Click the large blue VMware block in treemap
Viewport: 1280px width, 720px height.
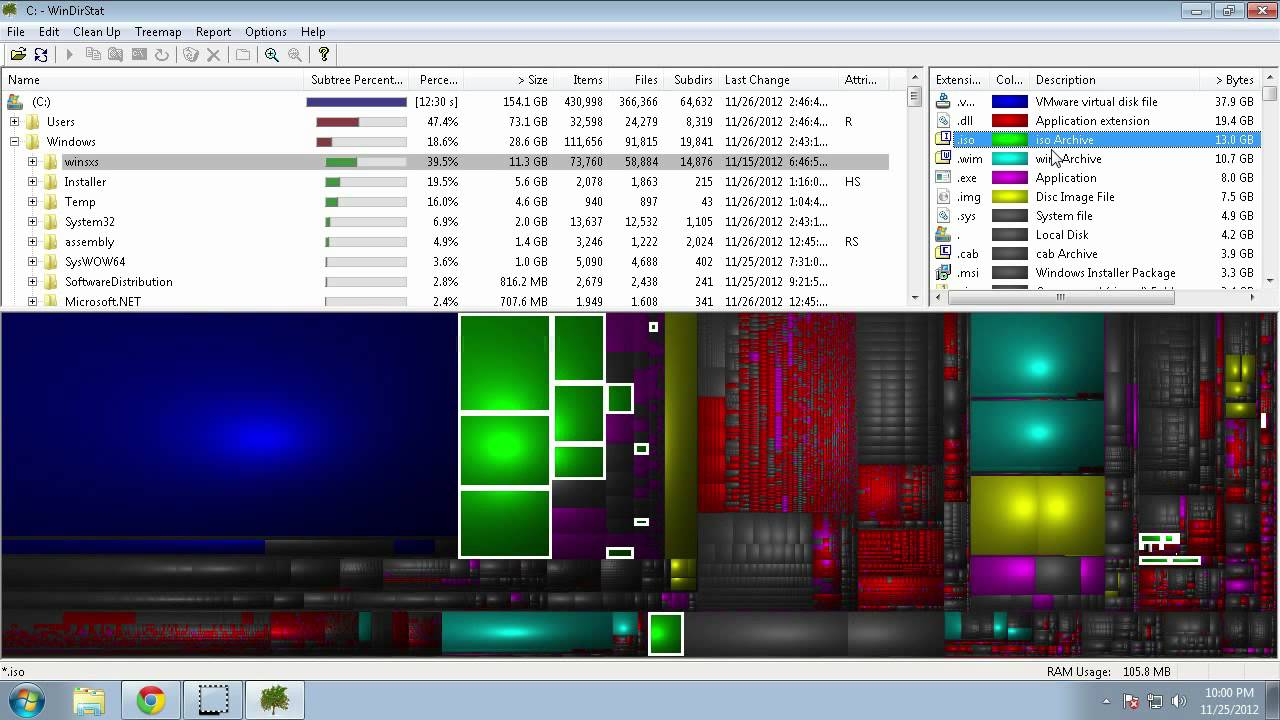pos(229,425)
